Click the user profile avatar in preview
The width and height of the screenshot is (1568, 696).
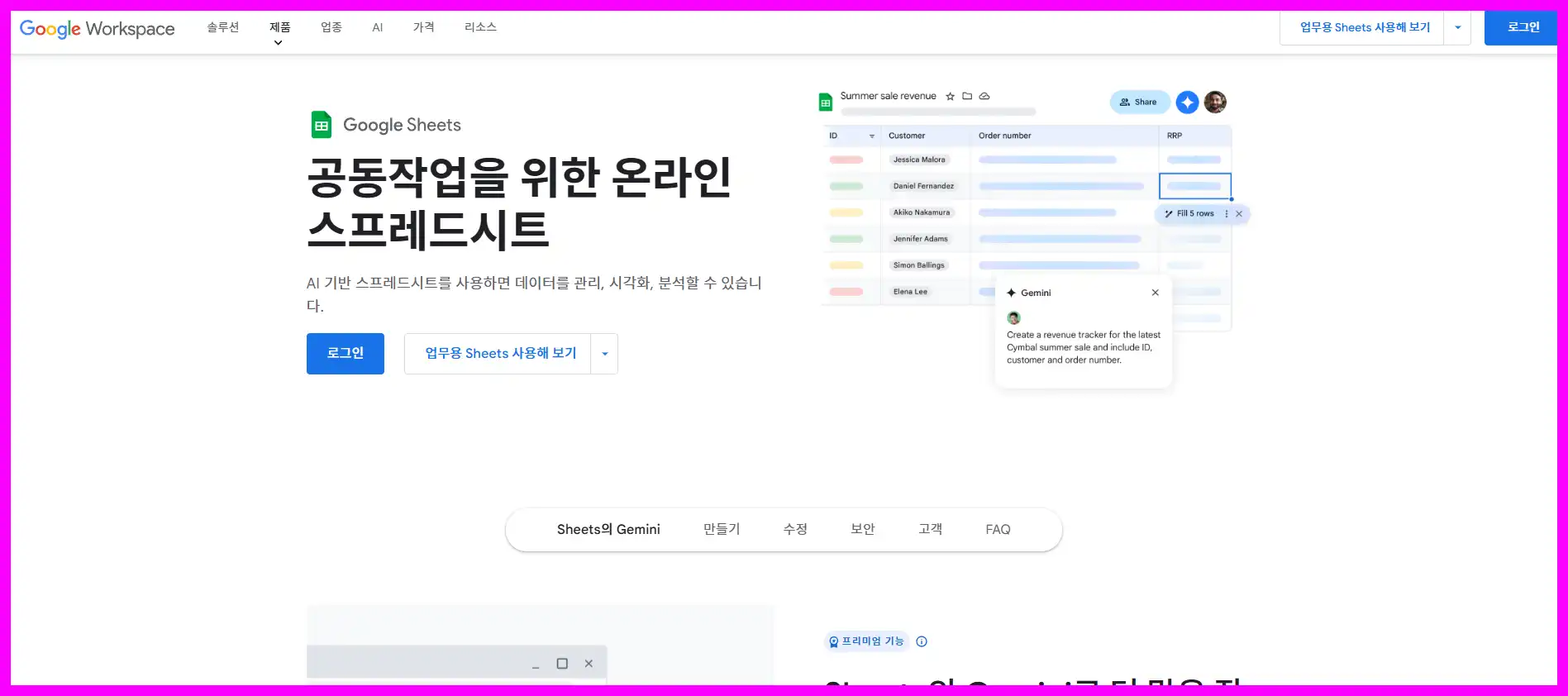[1215, 102]
